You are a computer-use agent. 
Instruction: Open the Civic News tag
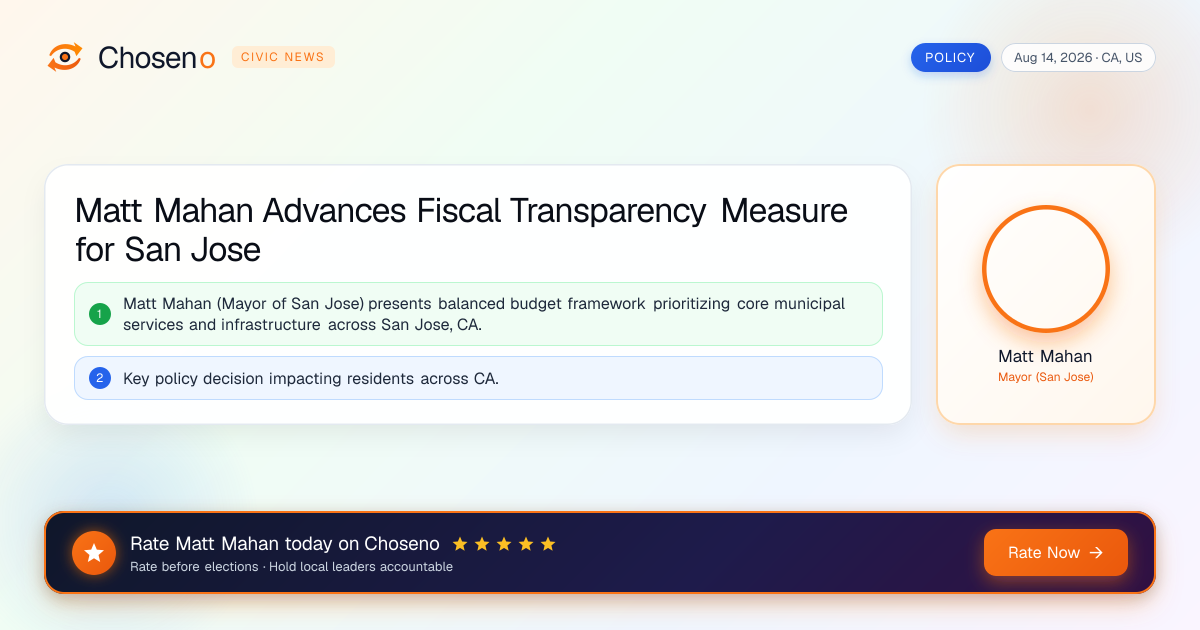point(283,57)
